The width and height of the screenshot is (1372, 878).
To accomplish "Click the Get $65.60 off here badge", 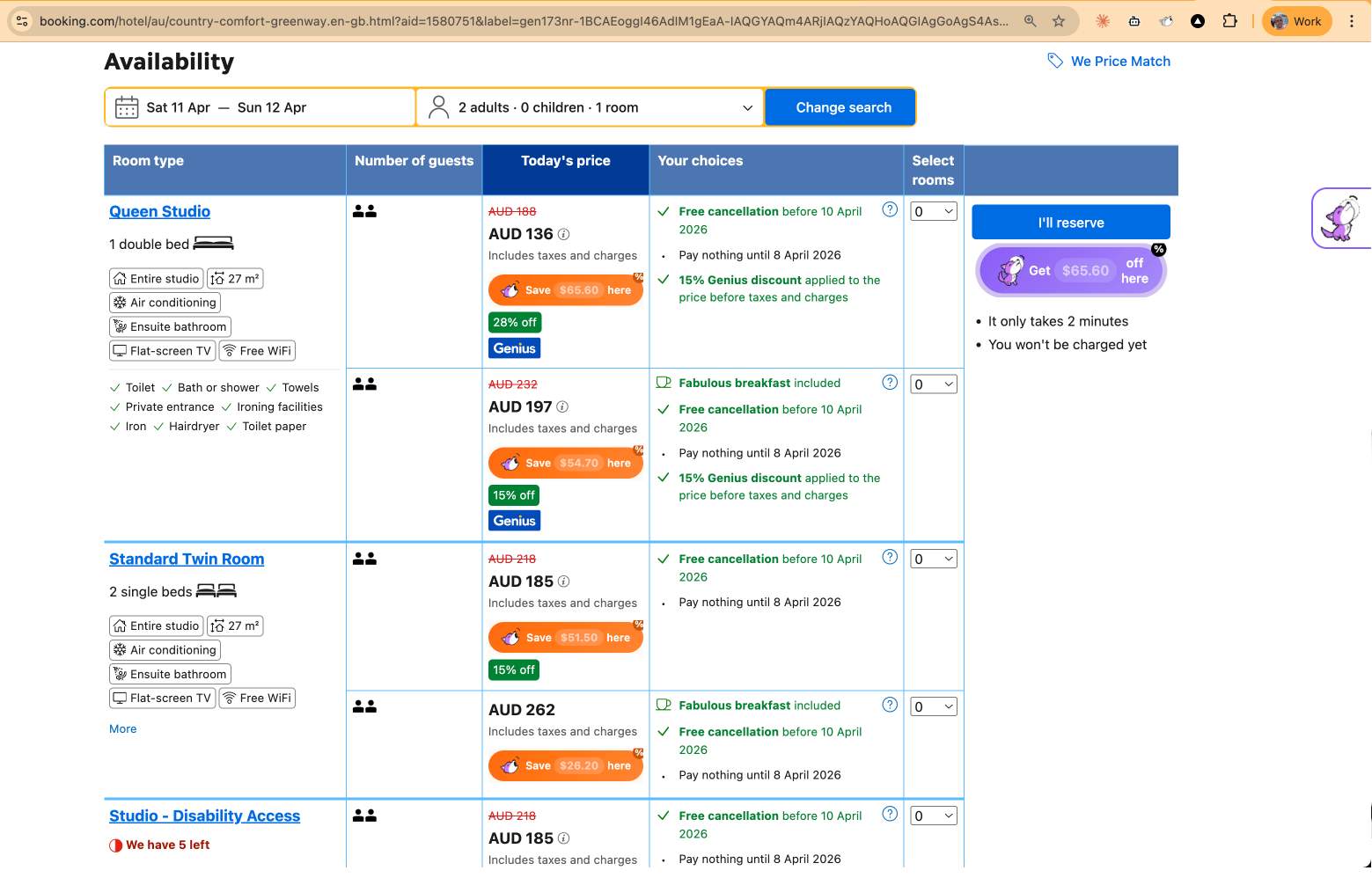I will [1070, 270].
